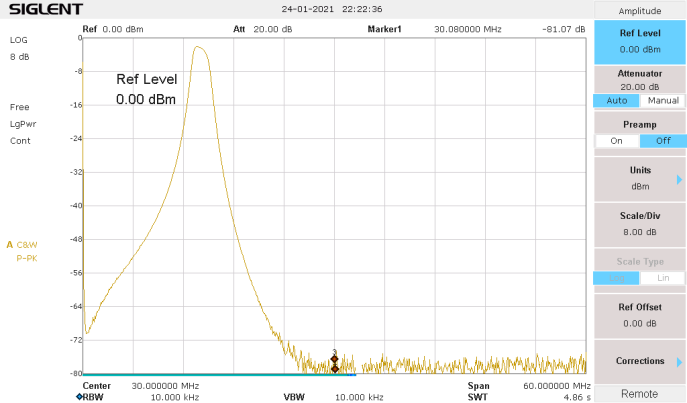Image resolution: width=687 pixels, height=403 pixels.
Task: Click the Remote status label
Action: click(x=640, y=394)
